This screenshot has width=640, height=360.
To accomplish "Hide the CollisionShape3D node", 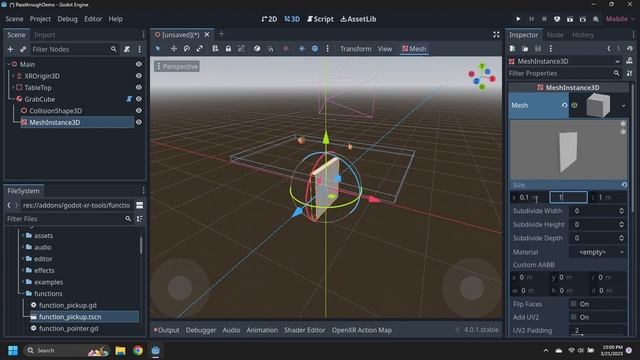I will coord(139,110).
